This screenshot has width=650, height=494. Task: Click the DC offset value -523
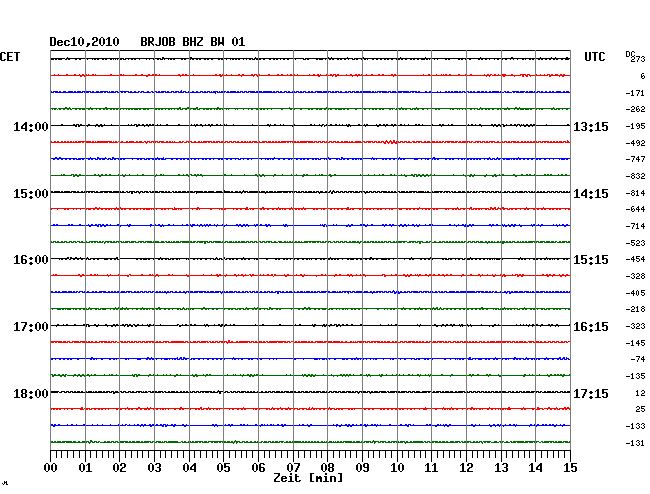(x=635, y=243)
